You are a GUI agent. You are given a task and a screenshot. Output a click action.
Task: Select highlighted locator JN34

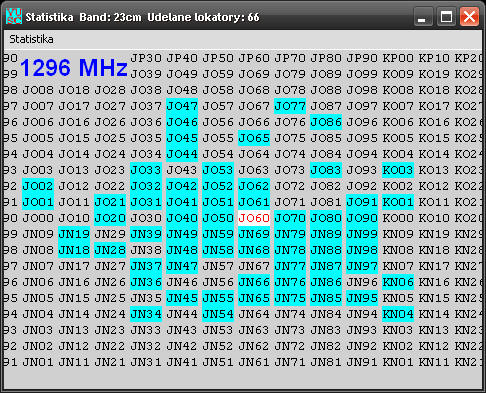click(x=146, y=314)
